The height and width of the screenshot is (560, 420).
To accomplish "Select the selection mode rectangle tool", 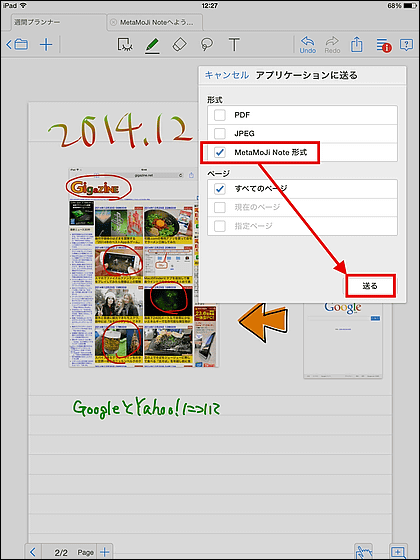I will pos(125,45).
